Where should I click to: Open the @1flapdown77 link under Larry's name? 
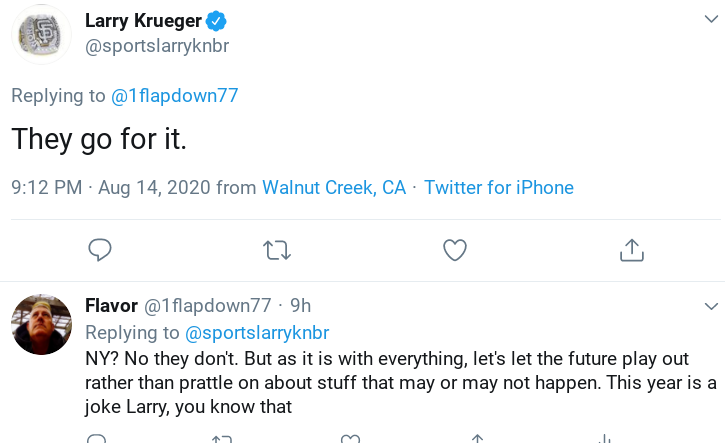point(175,96)
